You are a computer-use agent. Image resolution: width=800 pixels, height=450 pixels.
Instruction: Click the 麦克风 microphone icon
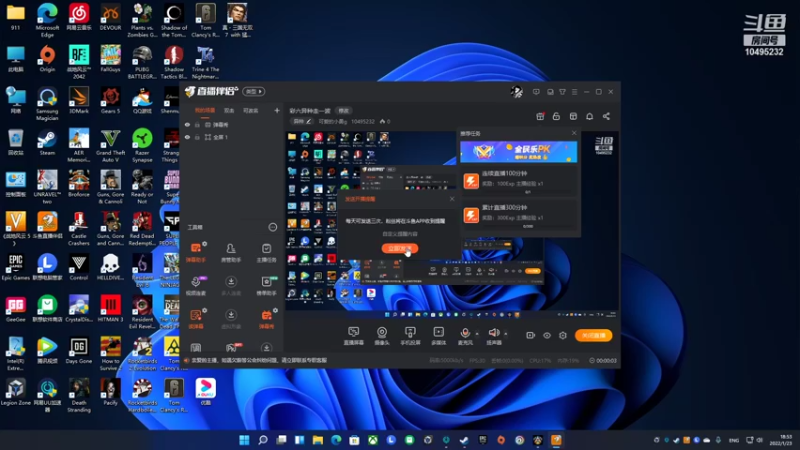[465, 333]
